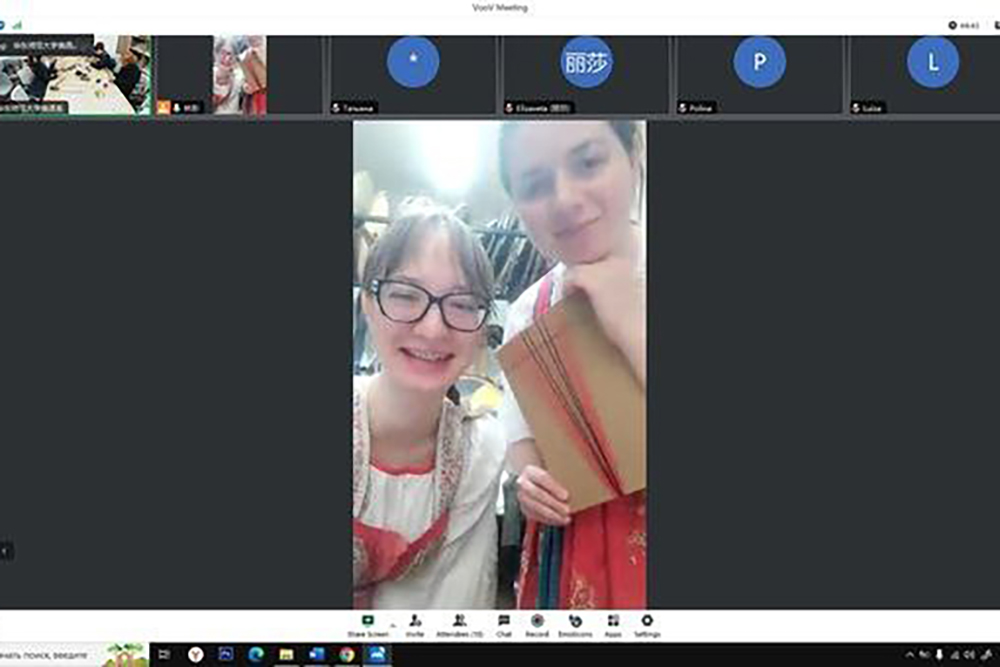Viewport: 1000px width, 667px height.
Task: Open Share Screen in the meeting toolbar
Action: 368,626
